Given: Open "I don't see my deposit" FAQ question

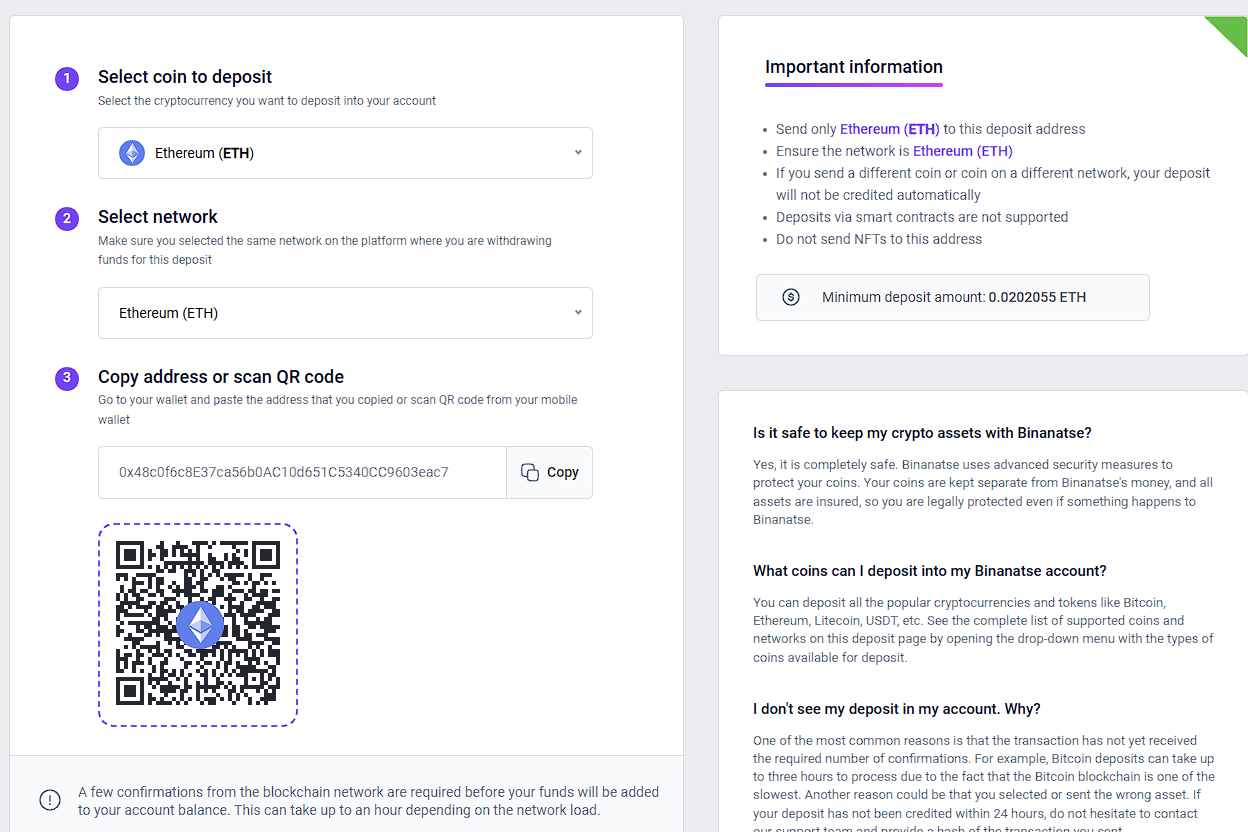Looking at the screenshot, I should click(896, 709).
